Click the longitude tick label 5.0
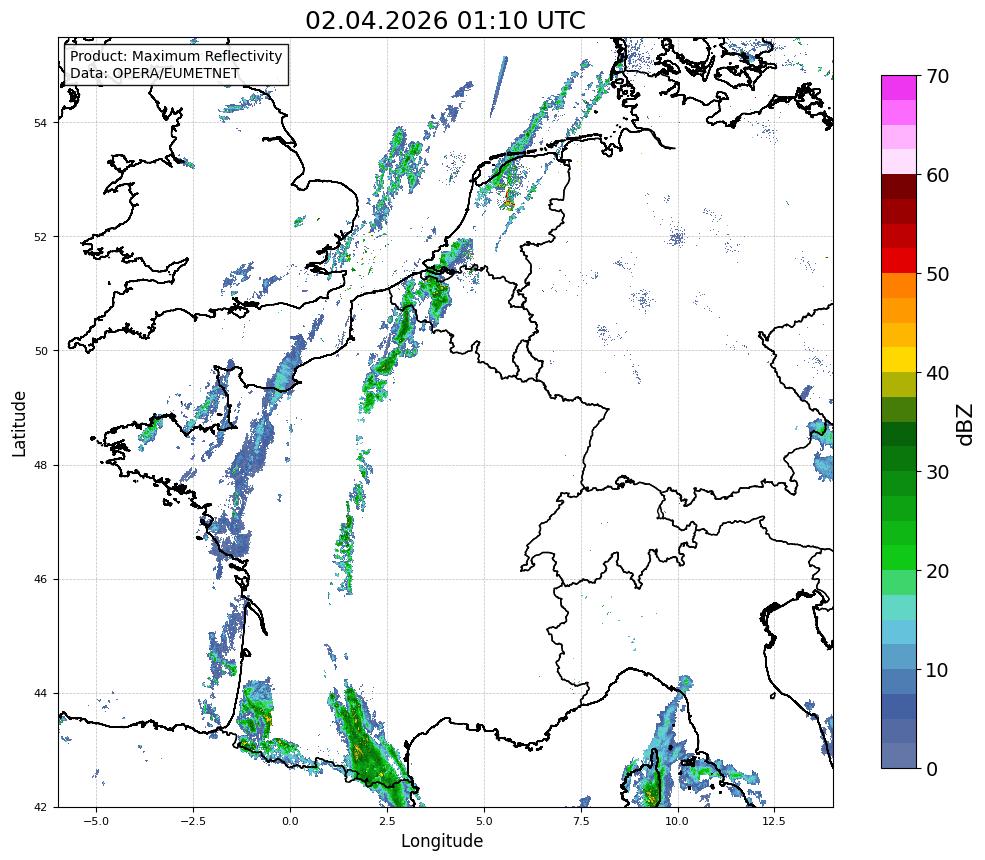 click(484, 821)
